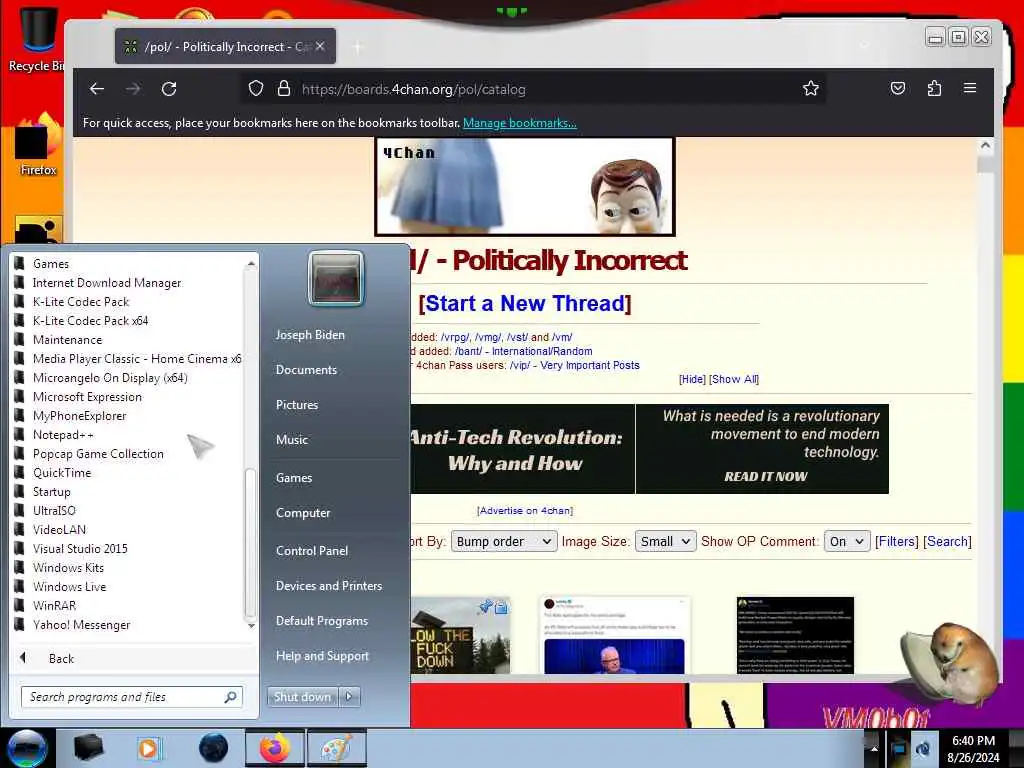Open media player taskbar icon
1024x768 pixels.
pyautogui.click(x=149, y=748)
